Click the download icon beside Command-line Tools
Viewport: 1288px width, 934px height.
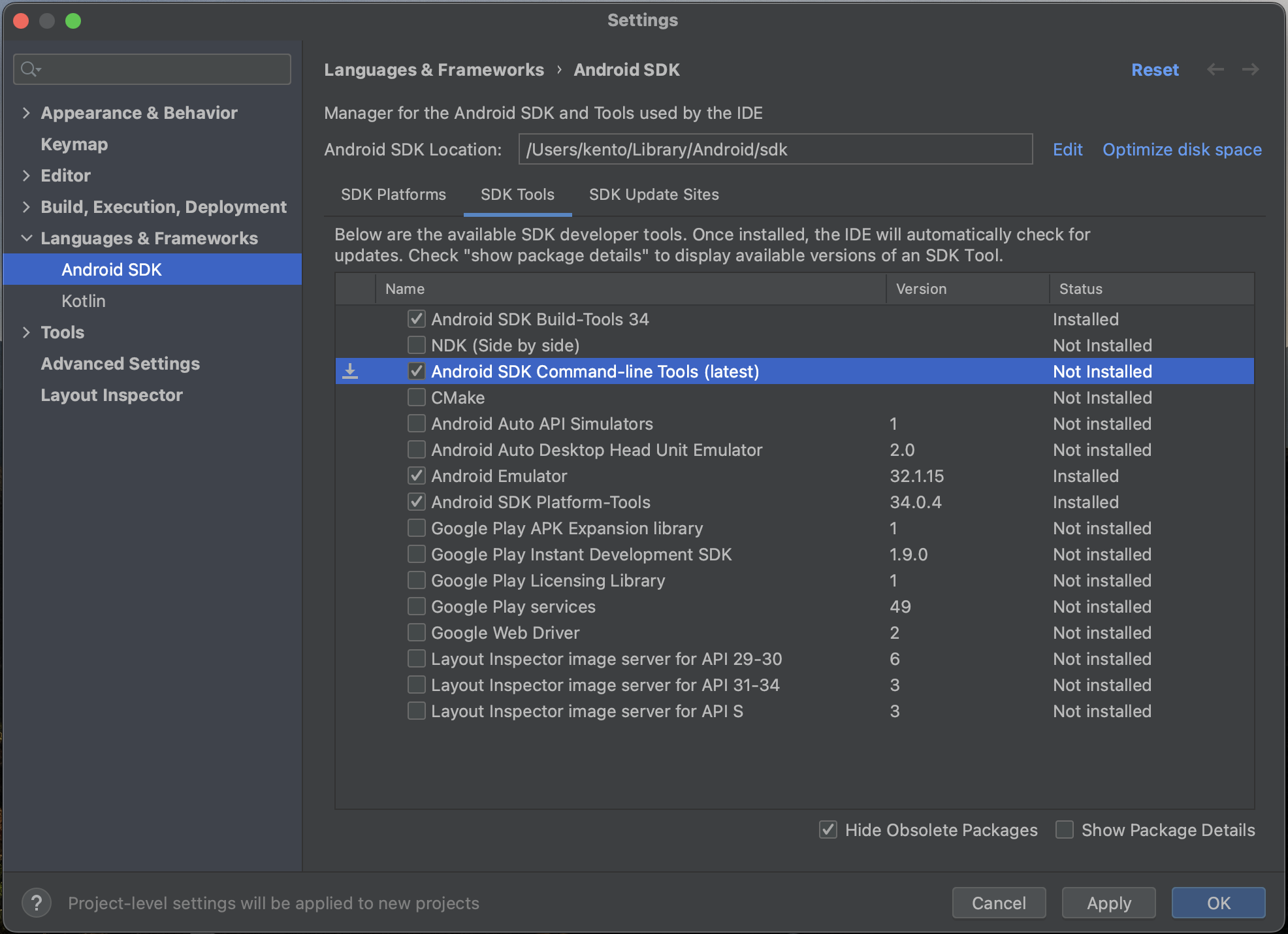[350, 372]
